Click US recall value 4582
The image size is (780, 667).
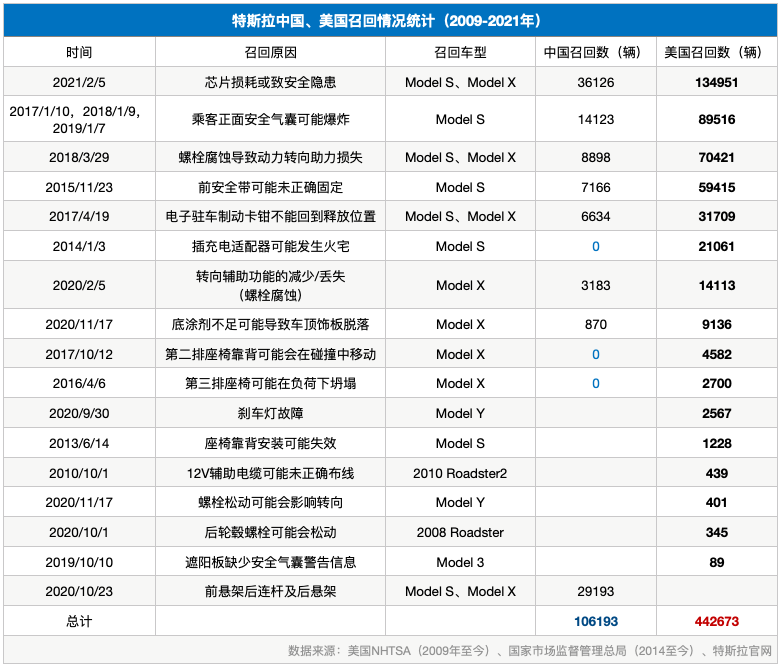(x=716, y=354)
